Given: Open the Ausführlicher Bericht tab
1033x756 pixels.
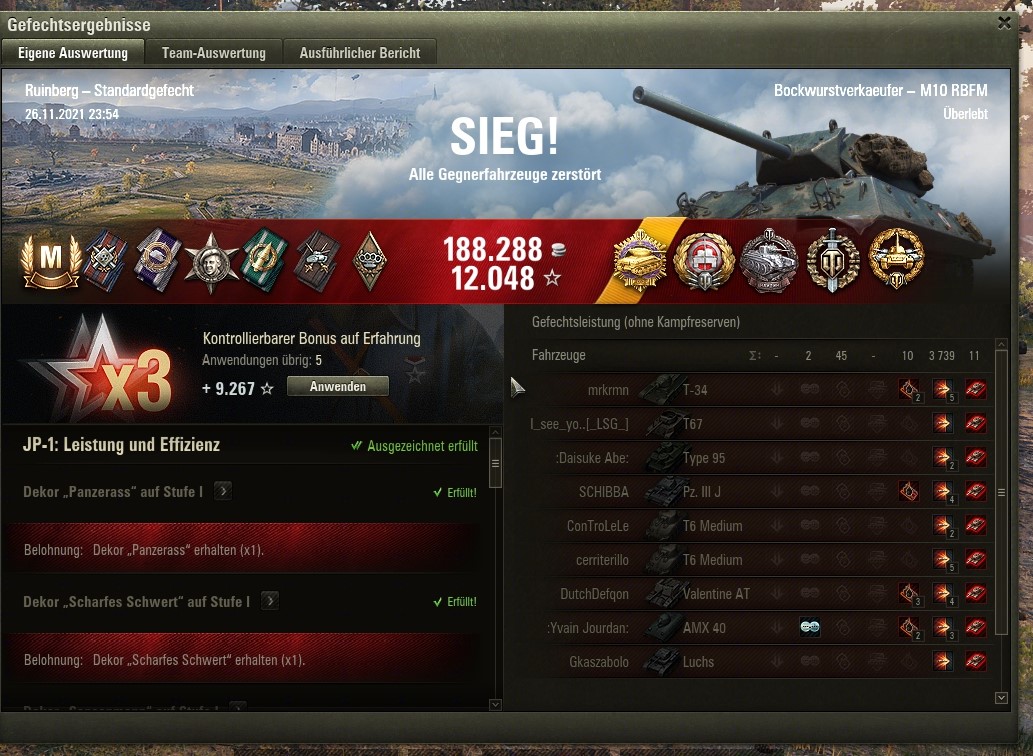Looking at the screenshot, I should (x=360, y=53).
